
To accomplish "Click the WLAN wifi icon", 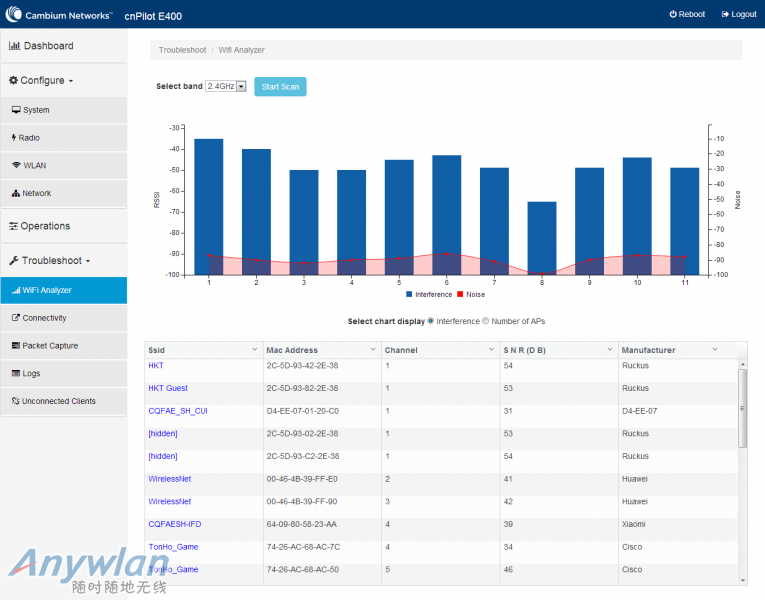I will click(x=16, y=166).
